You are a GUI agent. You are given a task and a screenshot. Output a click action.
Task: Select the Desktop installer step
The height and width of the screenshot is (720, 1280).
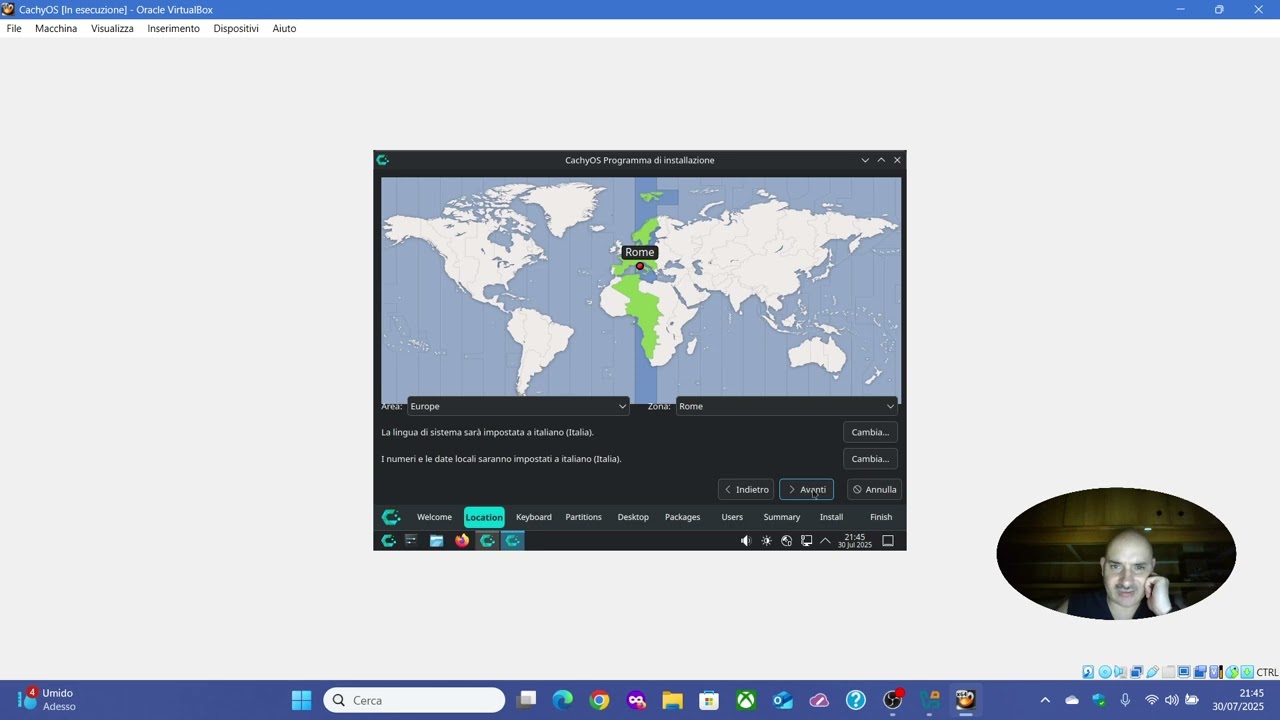pyautogui.click(x=633, y=517)
